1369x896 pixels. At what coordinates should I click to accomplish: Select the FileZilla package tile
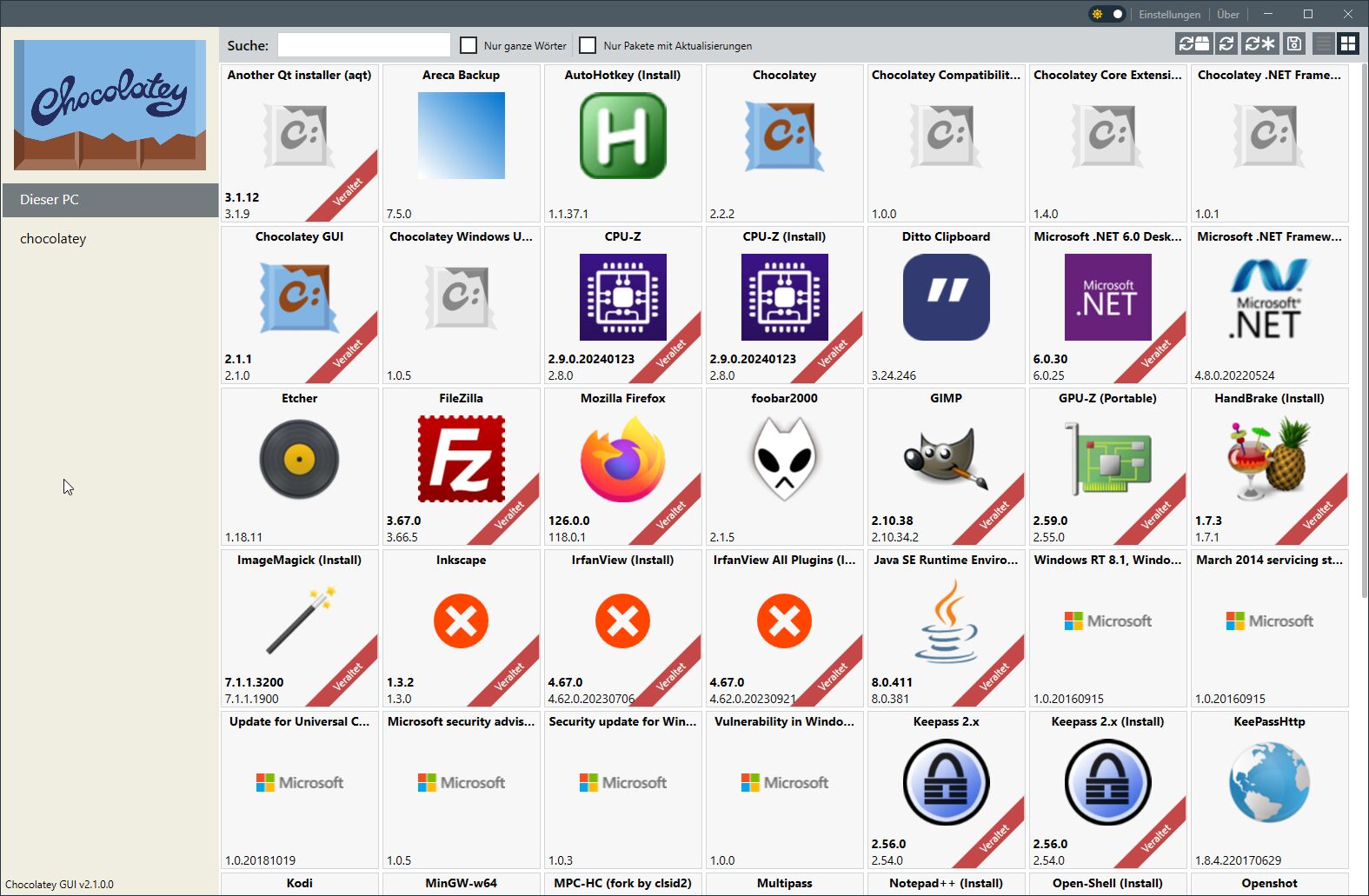pyautogui.click(x=461, y=467)
